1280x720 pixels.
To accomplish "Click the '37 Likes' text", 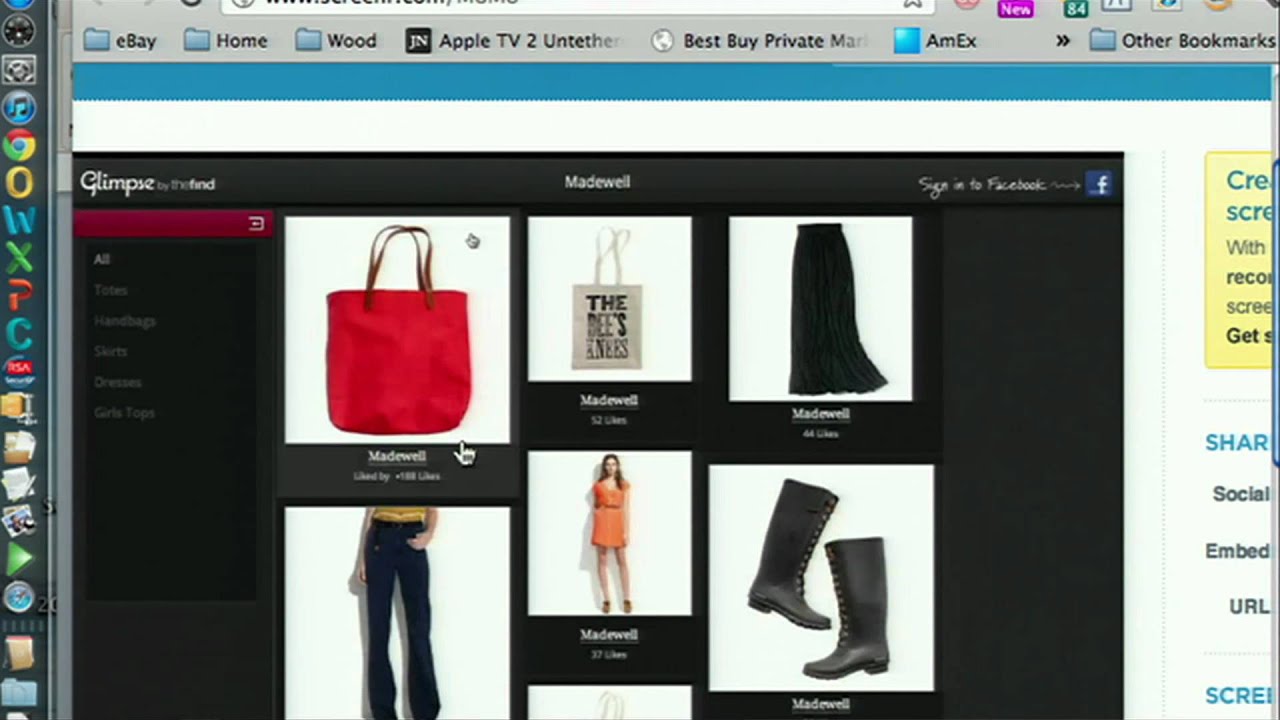I will tap(608, 655).
